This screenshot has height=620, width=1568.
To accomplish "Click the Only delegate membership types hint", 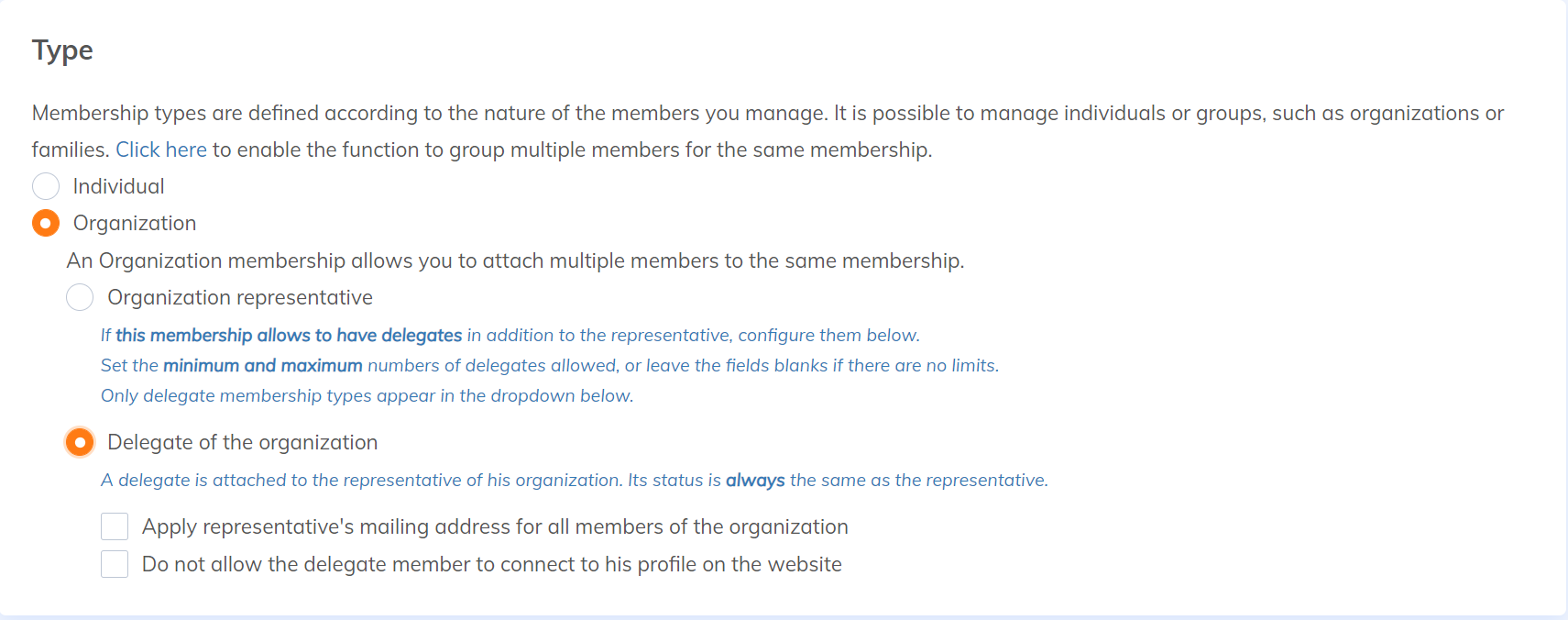I will 367,395.
